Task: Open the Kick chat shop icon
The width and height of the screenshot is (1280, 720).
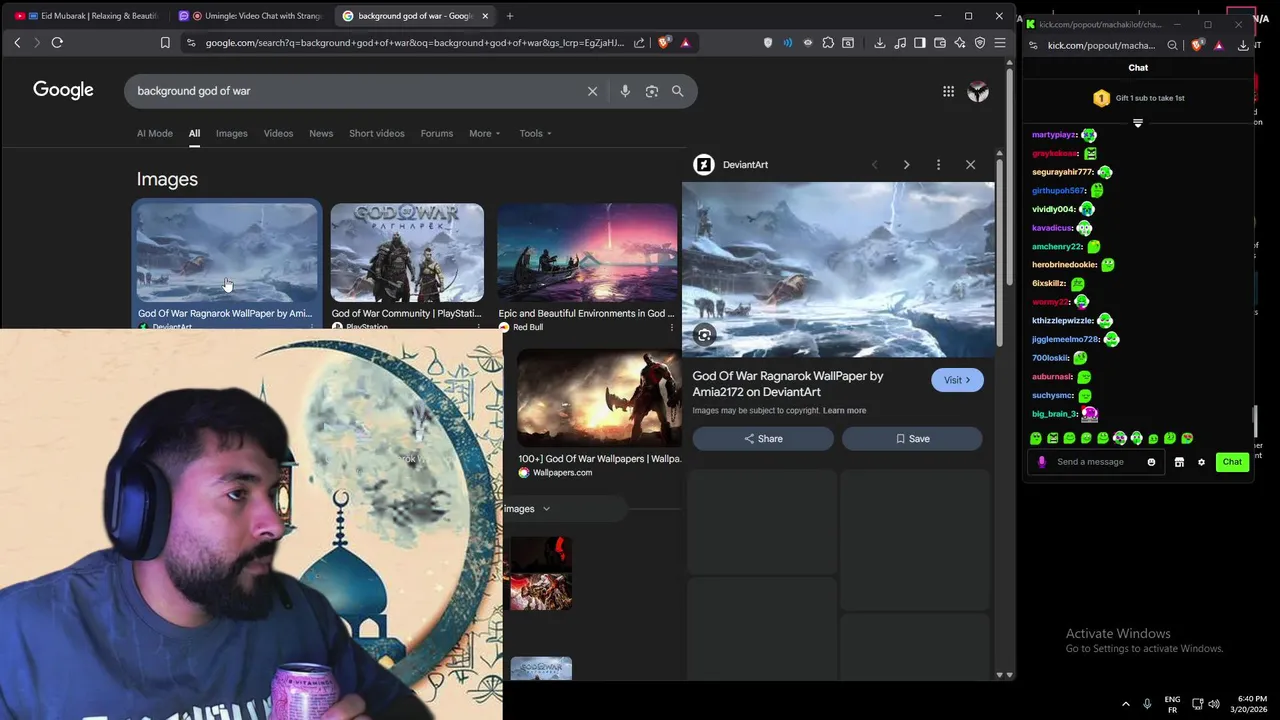Action: tap(1179, 462)
